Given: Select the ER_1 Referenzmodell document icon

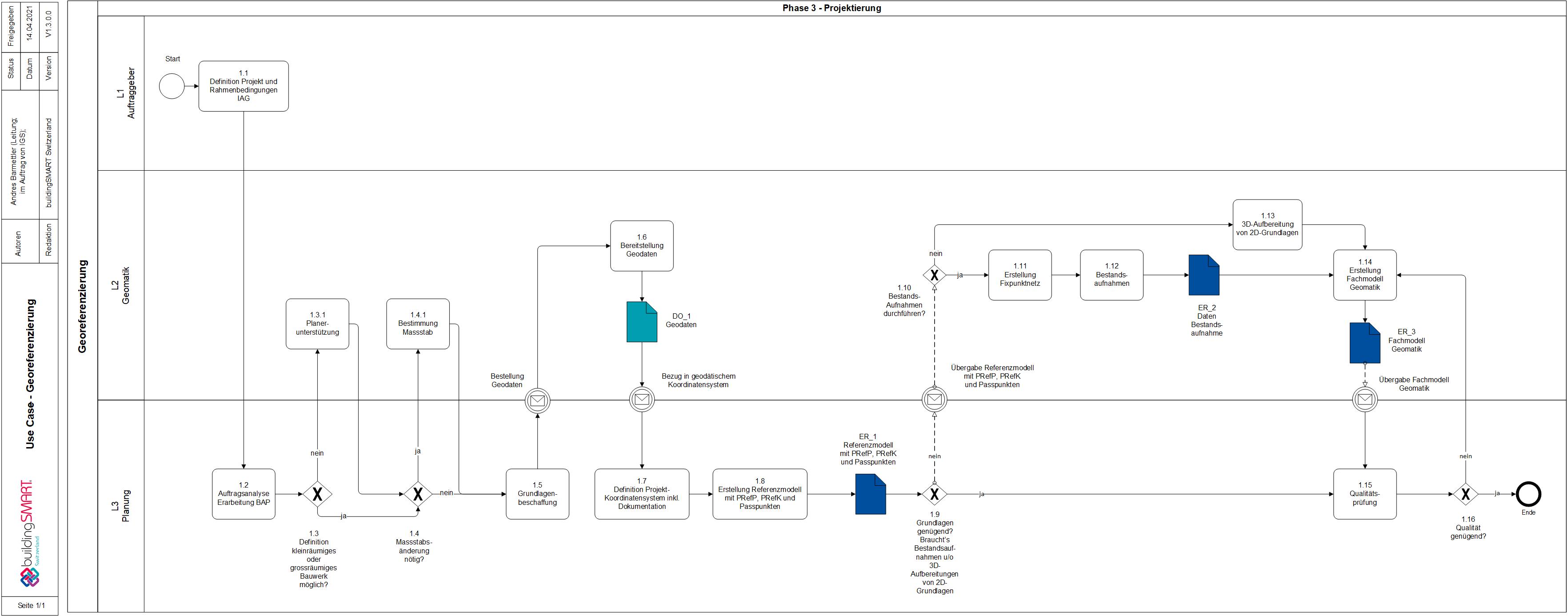Looking at the screenshot, I should [870, 494].
